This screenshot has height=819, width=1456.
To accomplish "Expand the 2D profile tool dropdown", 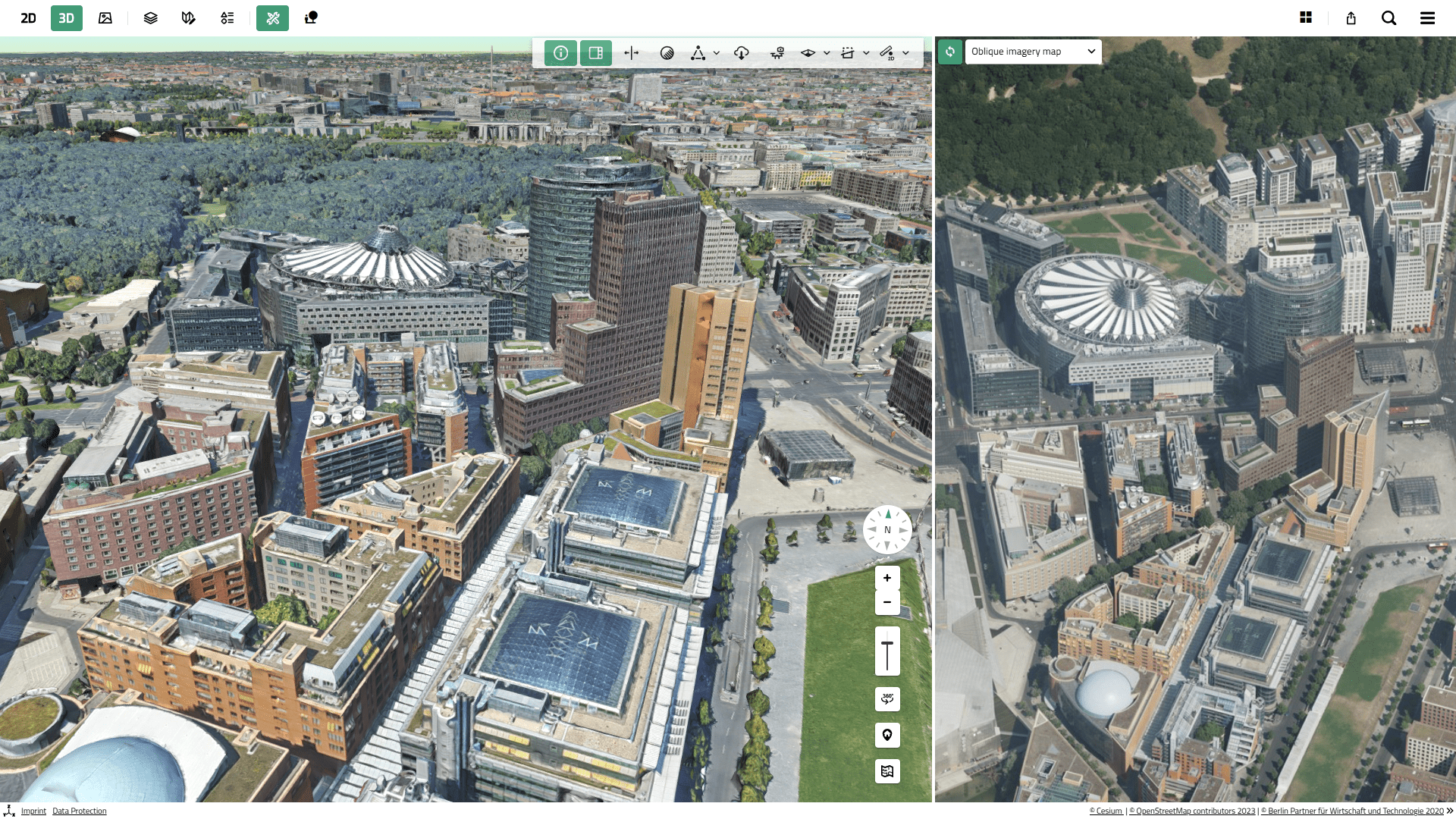I will pos(906,53).
